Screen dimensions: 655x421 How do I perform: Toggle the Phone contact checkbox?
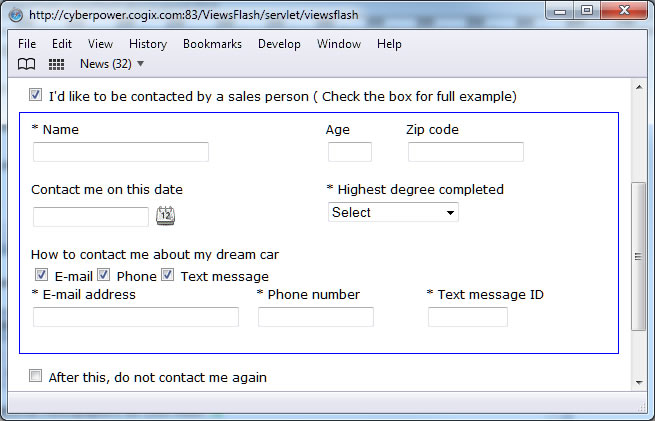click(x=103, y=275)
